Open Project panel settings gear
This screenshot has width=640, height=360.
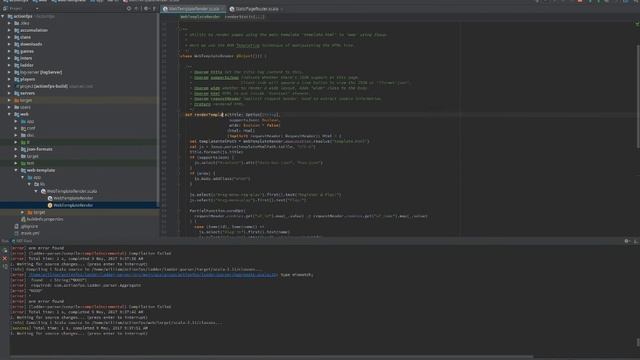pyautogui.click(x=146, y=8)
